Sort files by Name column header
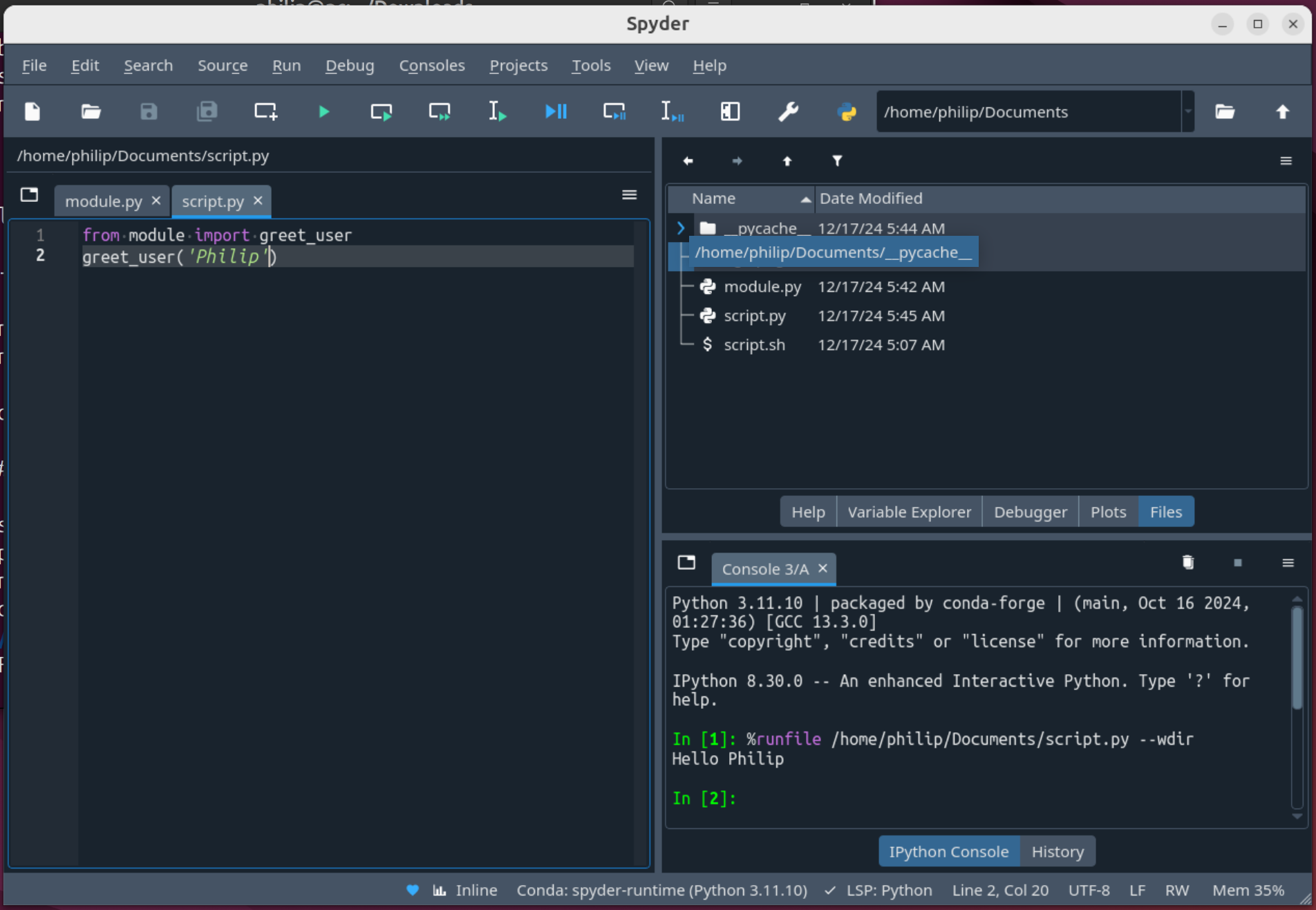1316x910 pixels. 741,198
